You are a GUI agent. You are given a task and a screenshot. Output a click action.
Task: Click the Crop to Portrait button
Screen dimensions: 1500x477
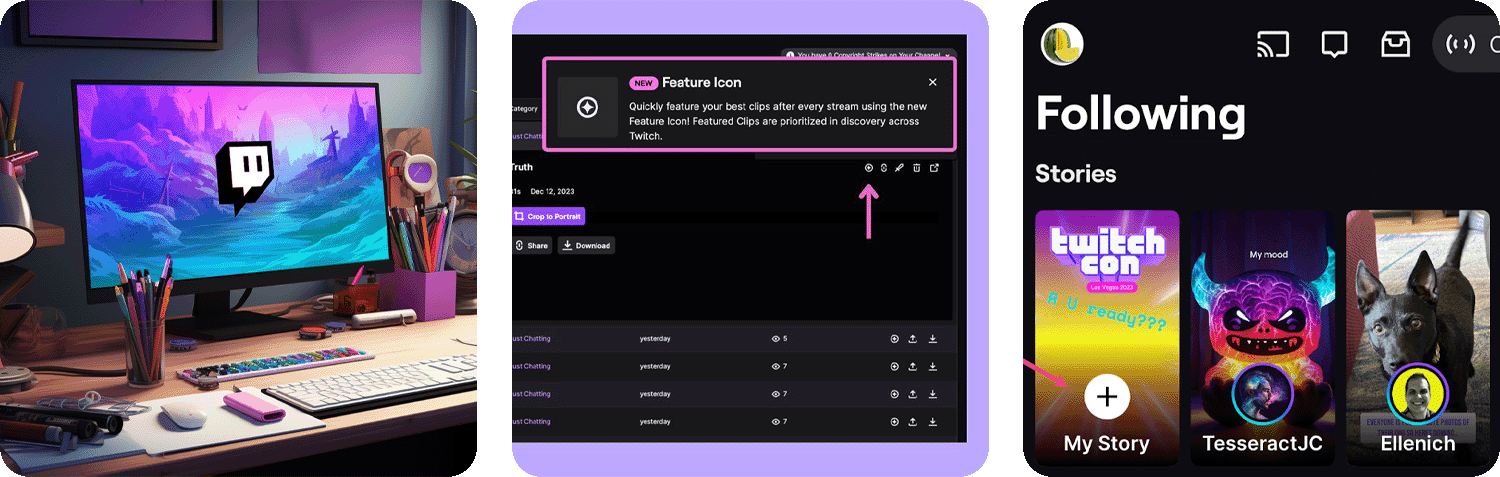[549, 216]
